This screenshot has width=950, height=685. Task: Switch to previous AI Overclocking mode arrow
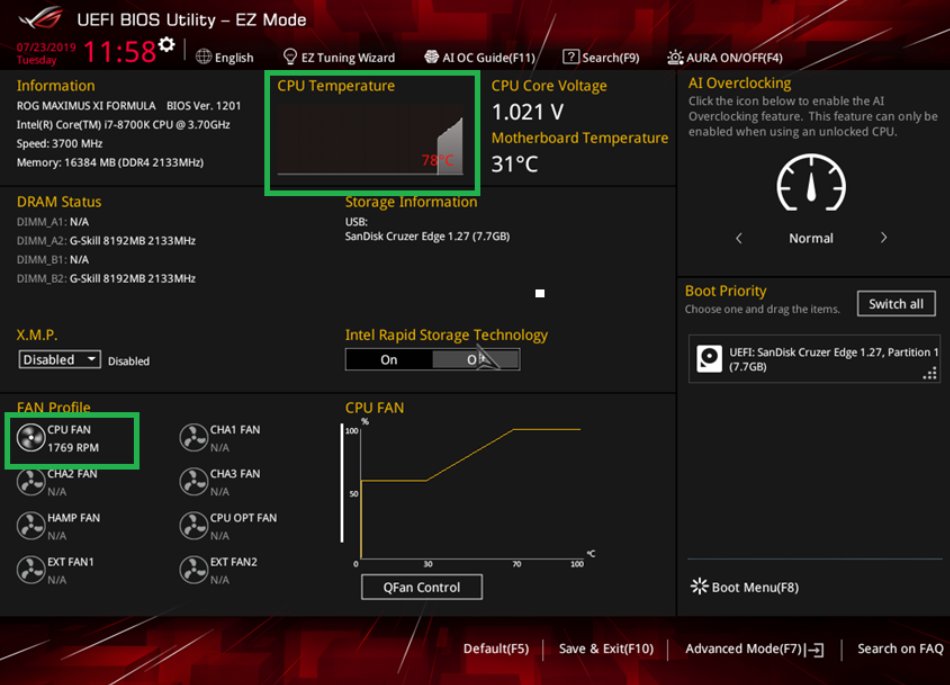point(739,238)
